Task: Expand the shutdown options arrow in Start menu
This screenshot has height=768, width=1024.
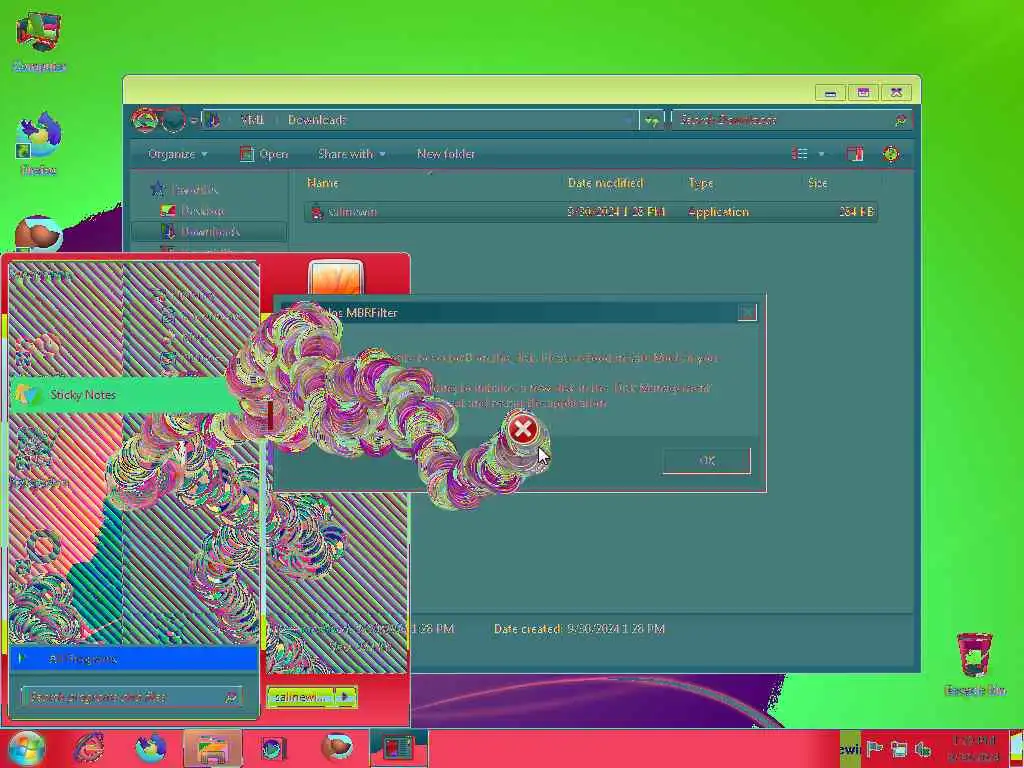Action: click(347, 697)
